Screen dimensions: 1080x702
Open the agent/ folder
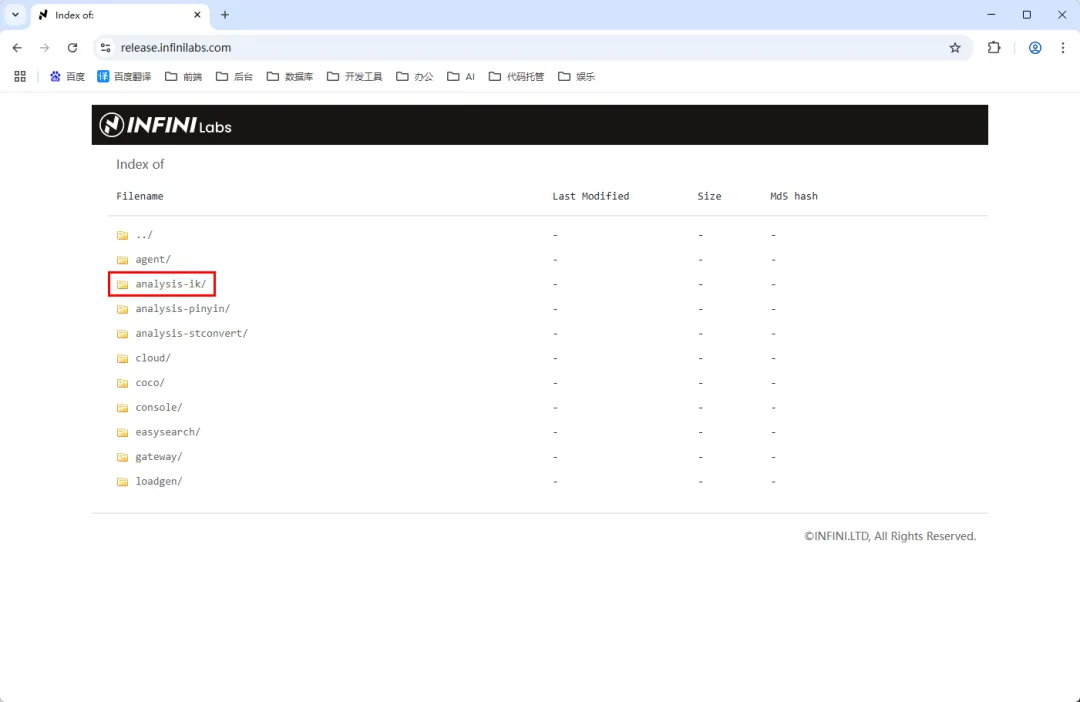point(153,260)
